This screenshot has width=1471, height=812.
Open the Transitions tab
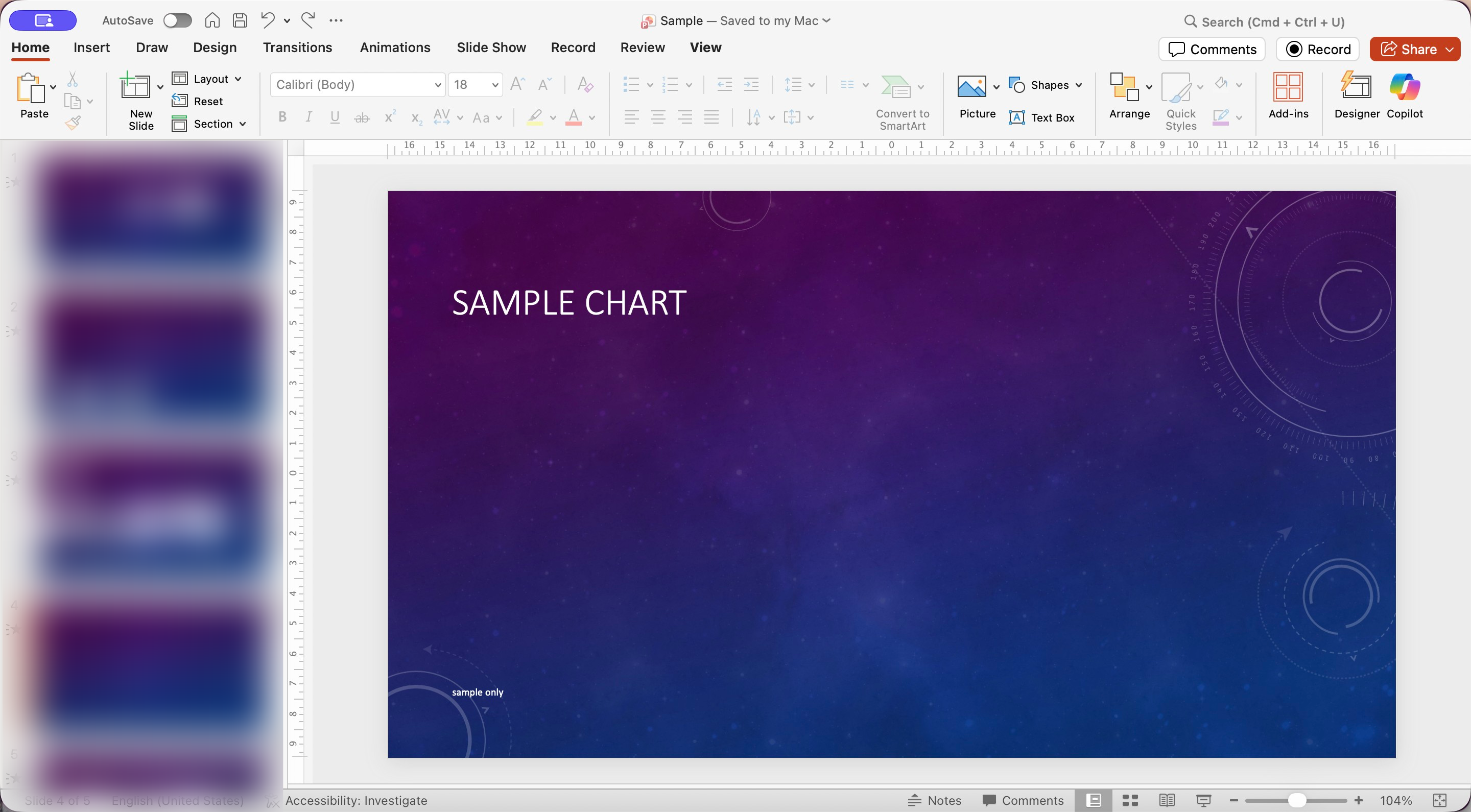point(297,47)
